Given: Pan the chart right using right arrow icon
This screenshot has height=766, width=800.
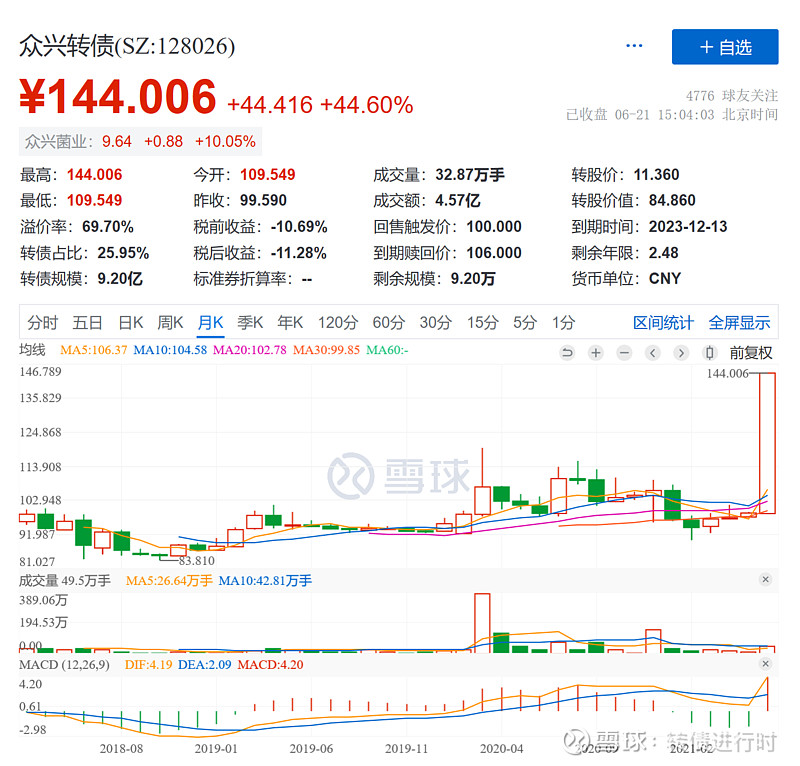Looking at the screenshot, I should pyautogui.click(x=682, y=353).
